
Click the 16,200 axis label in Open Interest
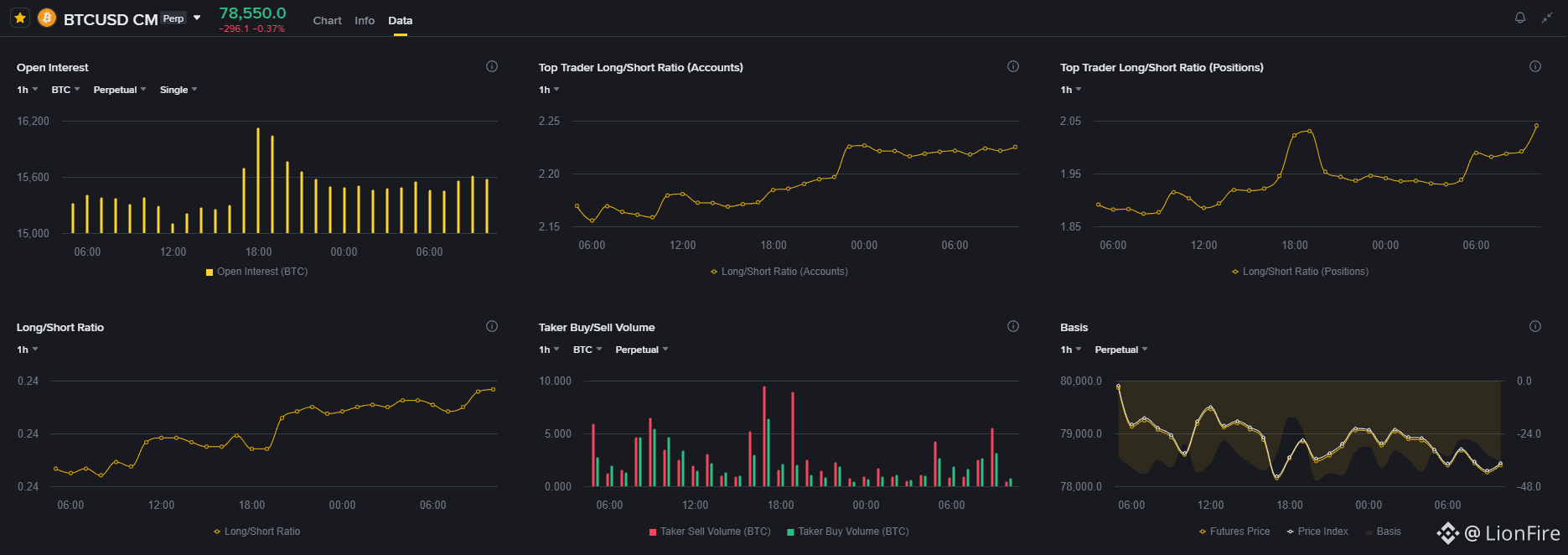click(x=34, y=121)
